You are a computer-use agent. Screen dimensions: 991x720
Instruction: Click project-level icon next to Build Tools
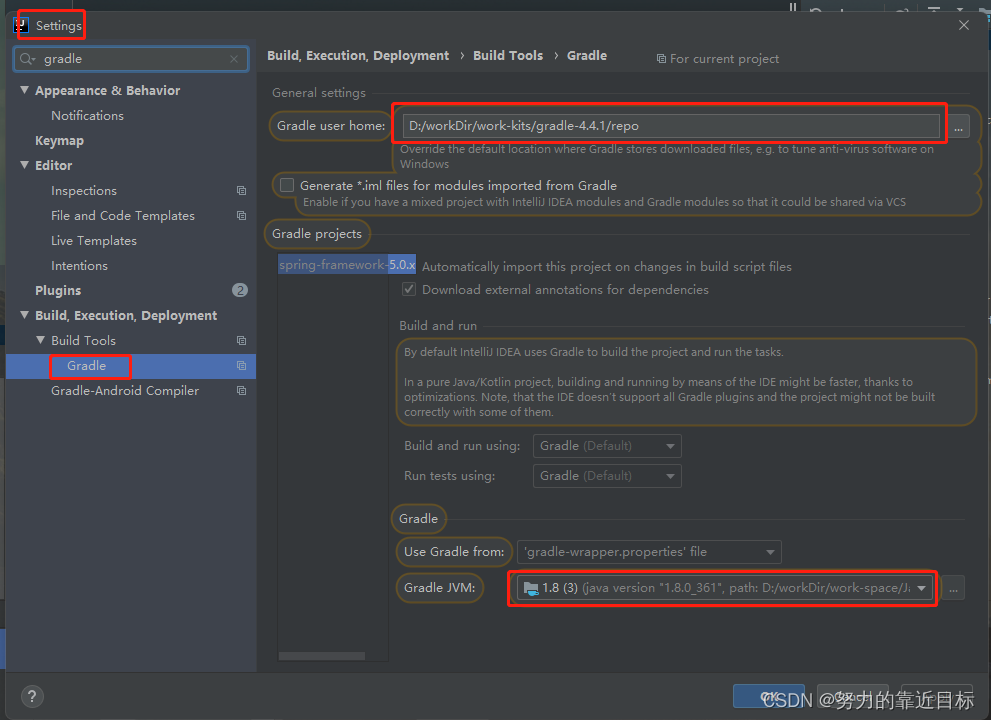pos(241,340)
